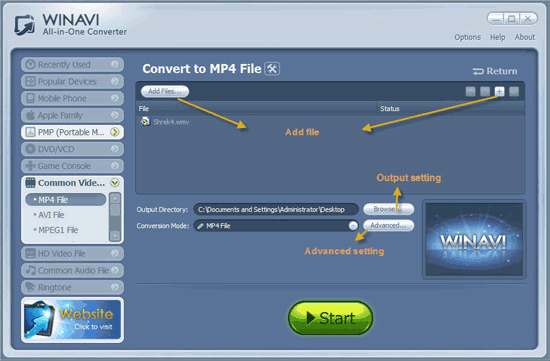The image size is (550, 361).
Task: Click the format list scroll-down arrow
Action: [115, 235]
